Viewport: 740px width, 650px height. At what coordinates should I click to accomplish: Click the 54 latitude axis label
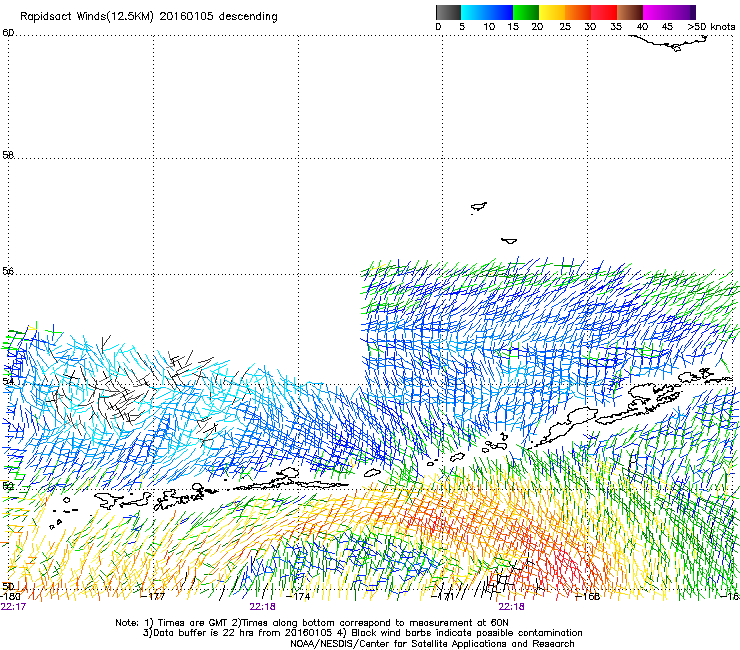8,380
